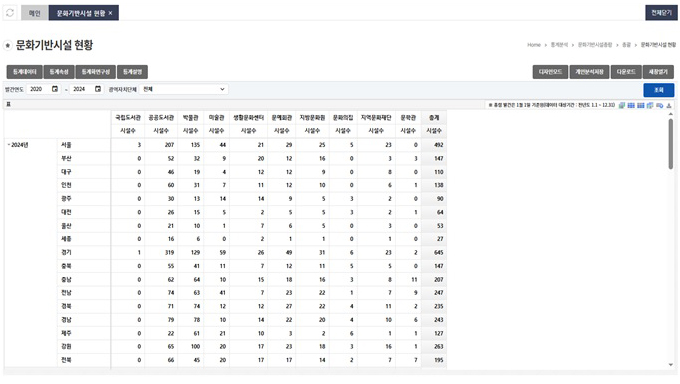Click the 통계설명 button
The height and width of the screenshot is (384, 680).
click(x=132, y=72)
